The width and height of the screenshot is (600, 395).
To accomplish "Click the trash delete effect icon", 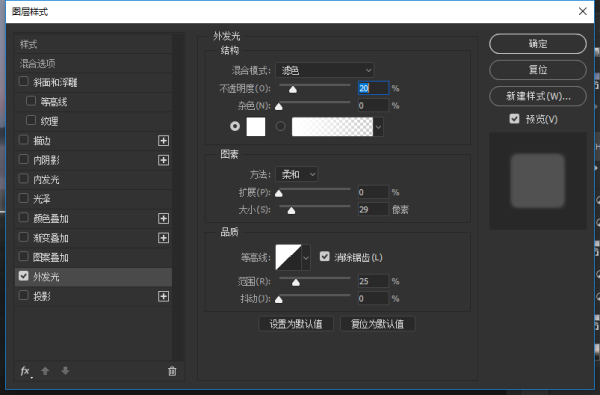I will coord(172,371).
